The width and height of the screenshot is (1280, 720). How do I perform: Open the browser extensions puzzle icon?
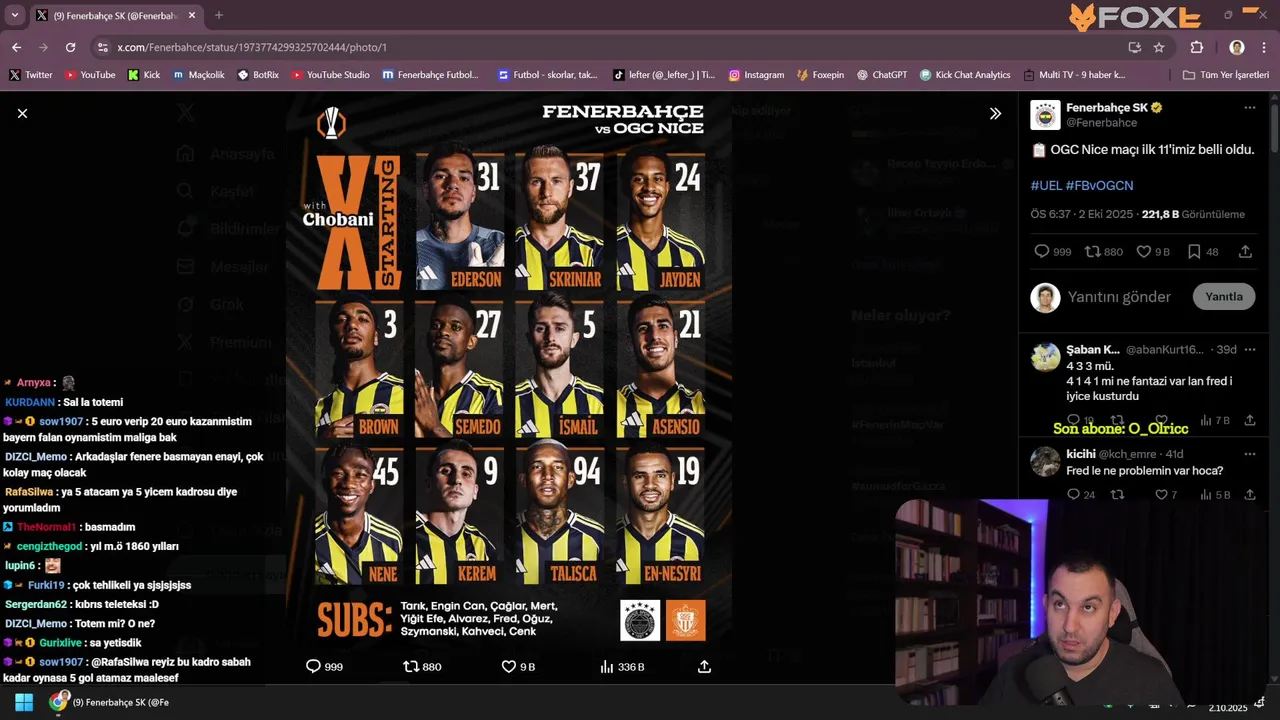pos(1197,47)
